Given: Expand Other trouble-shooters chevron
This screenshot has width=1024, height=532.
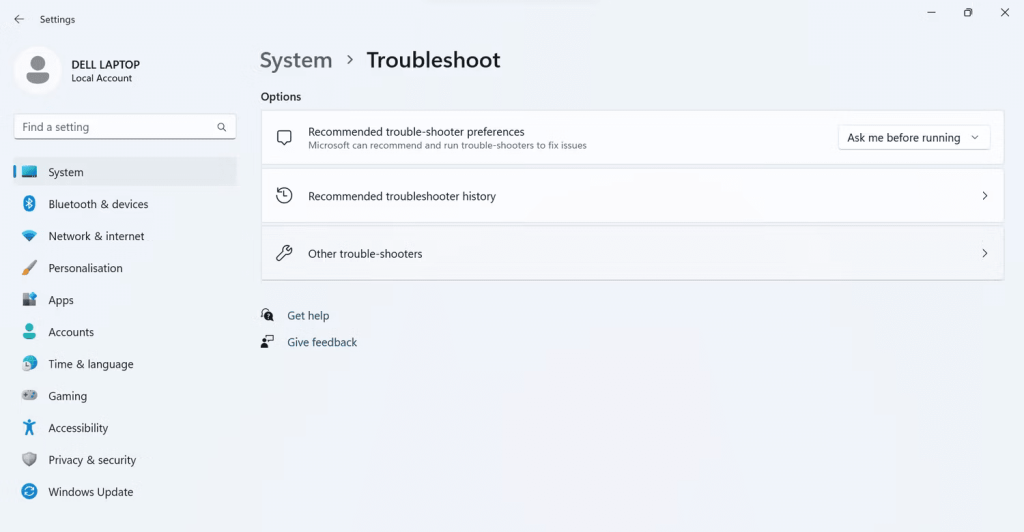Looking at the screenshot, I should click(985, 253).
